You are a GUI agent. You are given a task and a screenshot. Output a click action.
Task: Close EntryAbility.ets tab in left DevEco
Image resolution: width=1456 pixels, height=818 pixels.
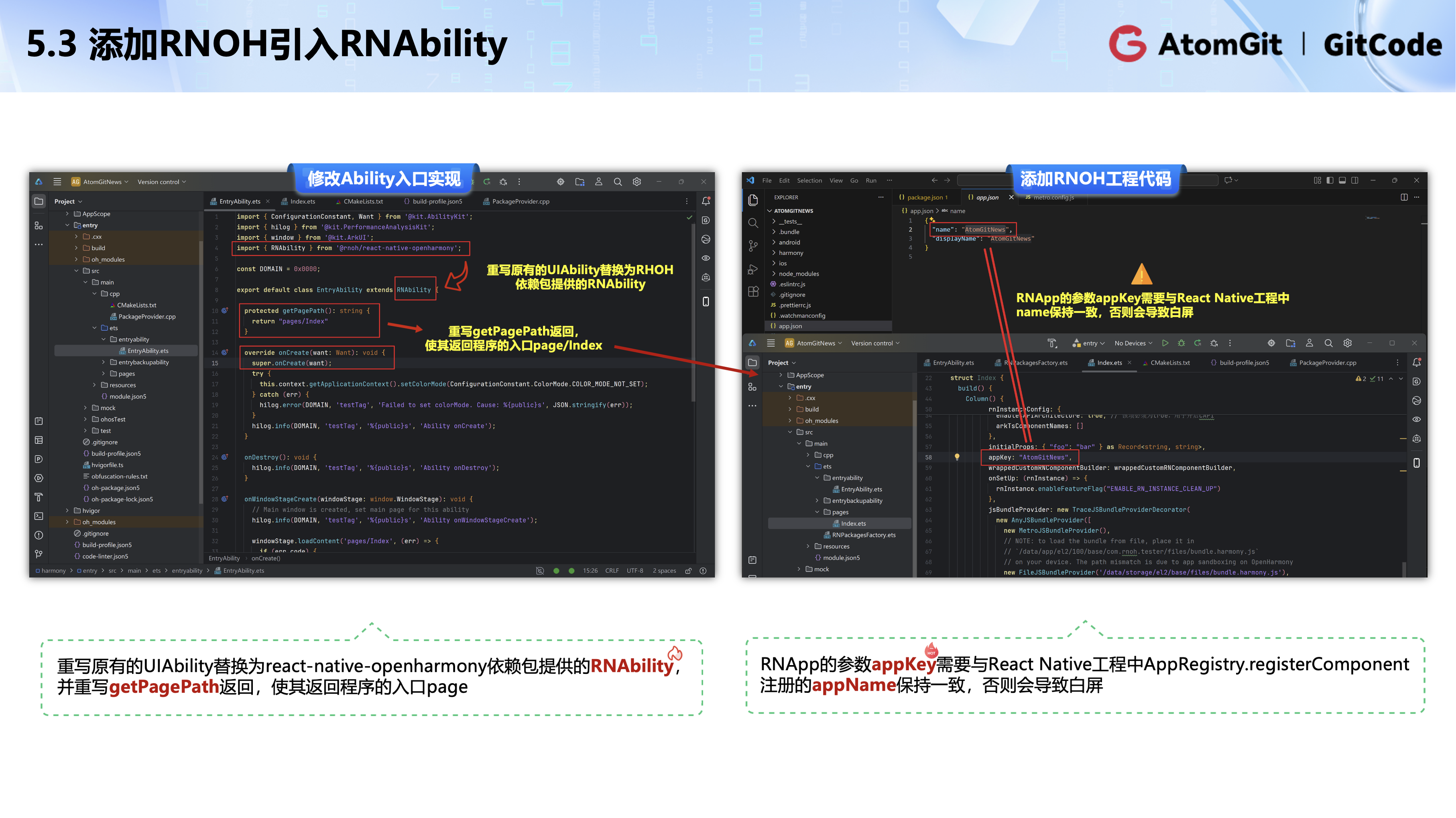point(267,201)
